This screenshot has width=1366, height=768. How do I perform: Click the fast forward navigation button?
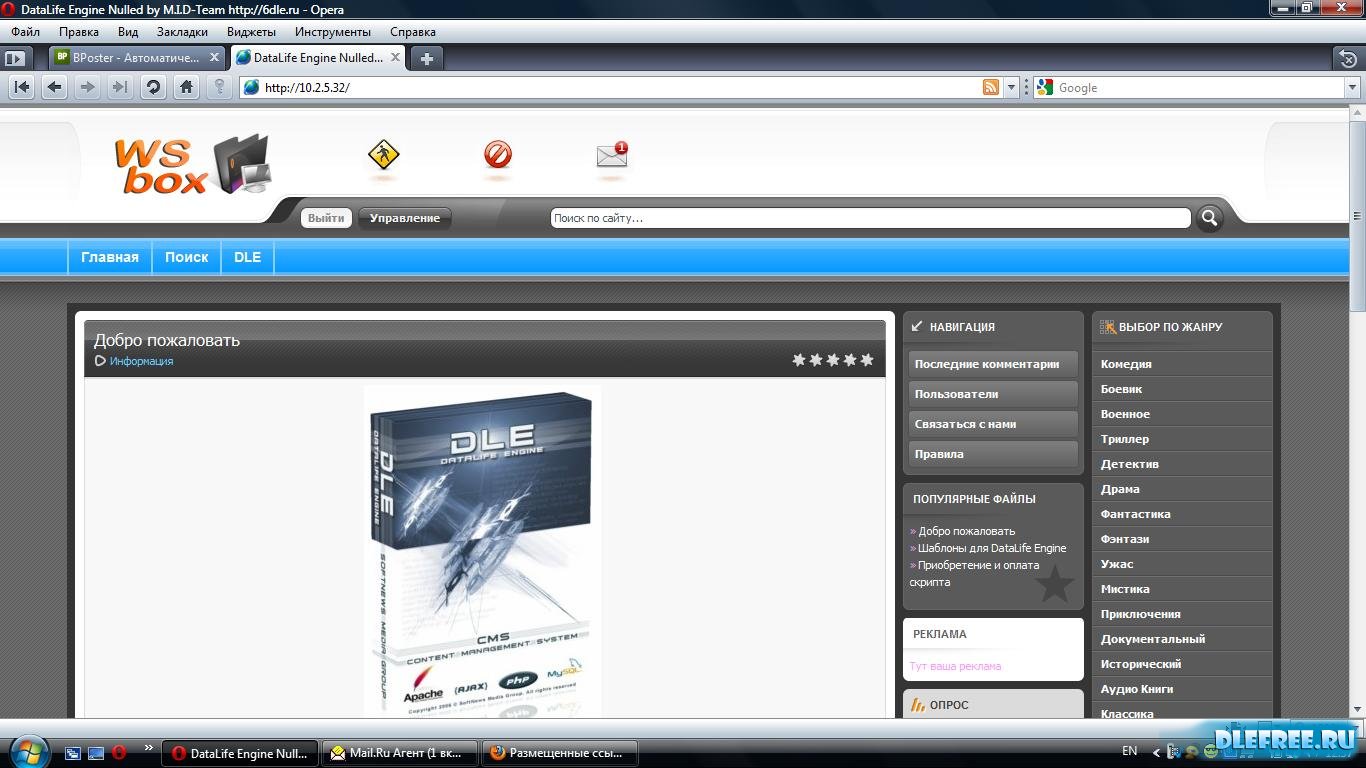(x=120, y=87)
